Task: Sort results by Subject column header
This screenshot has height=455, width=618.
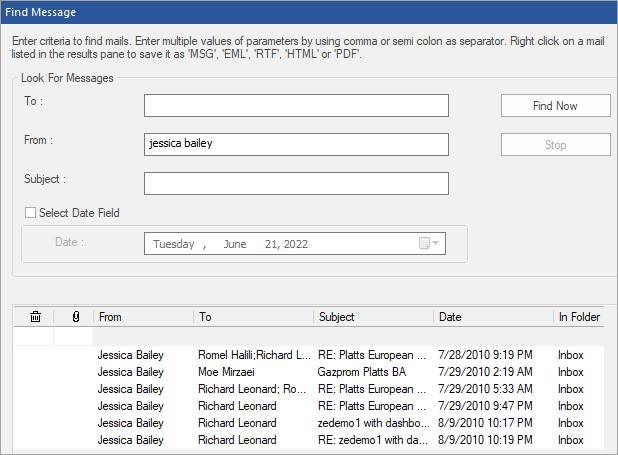Action: [373, 317]
